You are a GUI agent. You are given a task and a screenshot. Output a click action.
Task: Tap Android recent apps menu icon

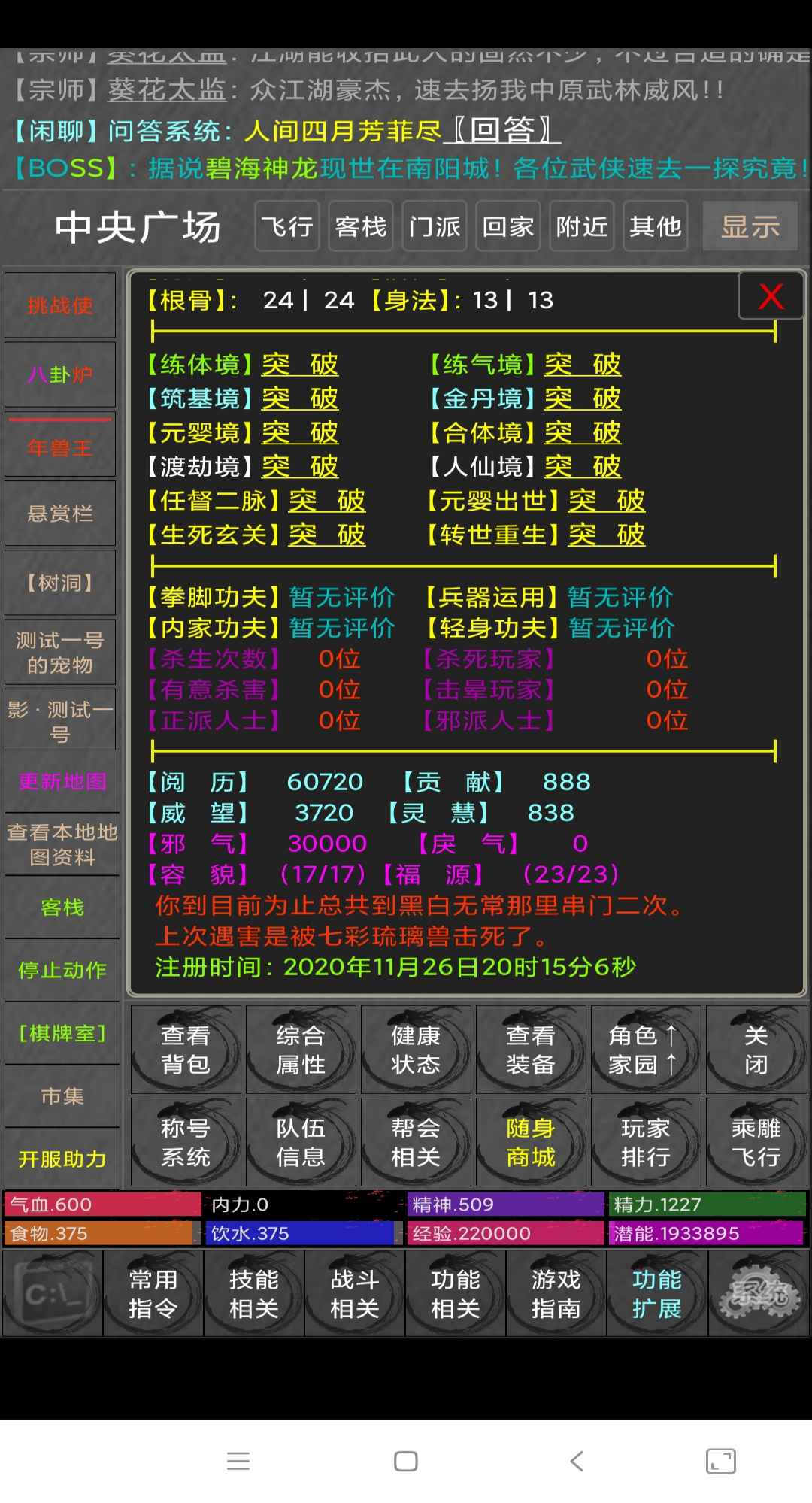pyautogui.click(x=238, y=1461)
